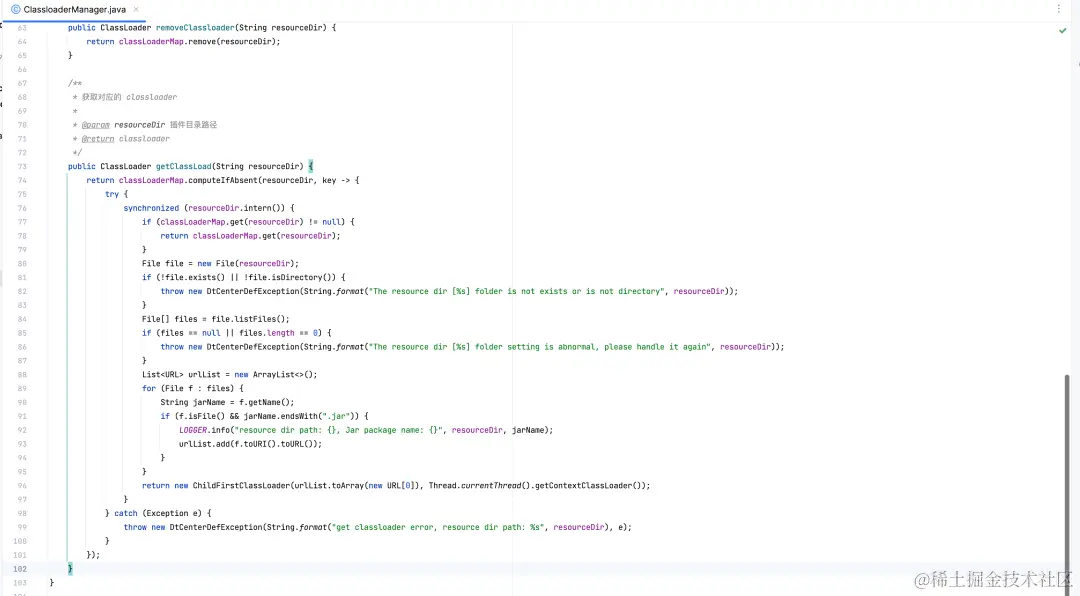Click 'File file = new File' statement
This screenshot has height=596, width=1080.
(218, 263)
